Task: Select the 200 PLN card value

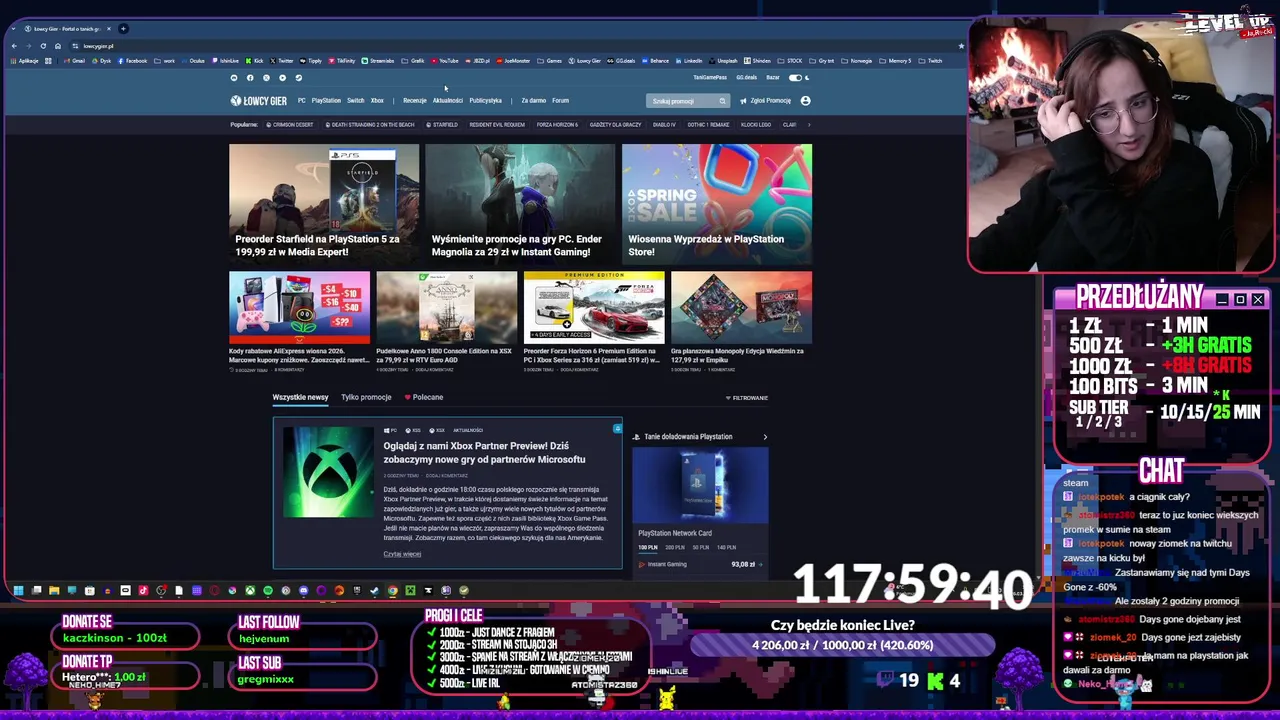Action: [673, 547]
